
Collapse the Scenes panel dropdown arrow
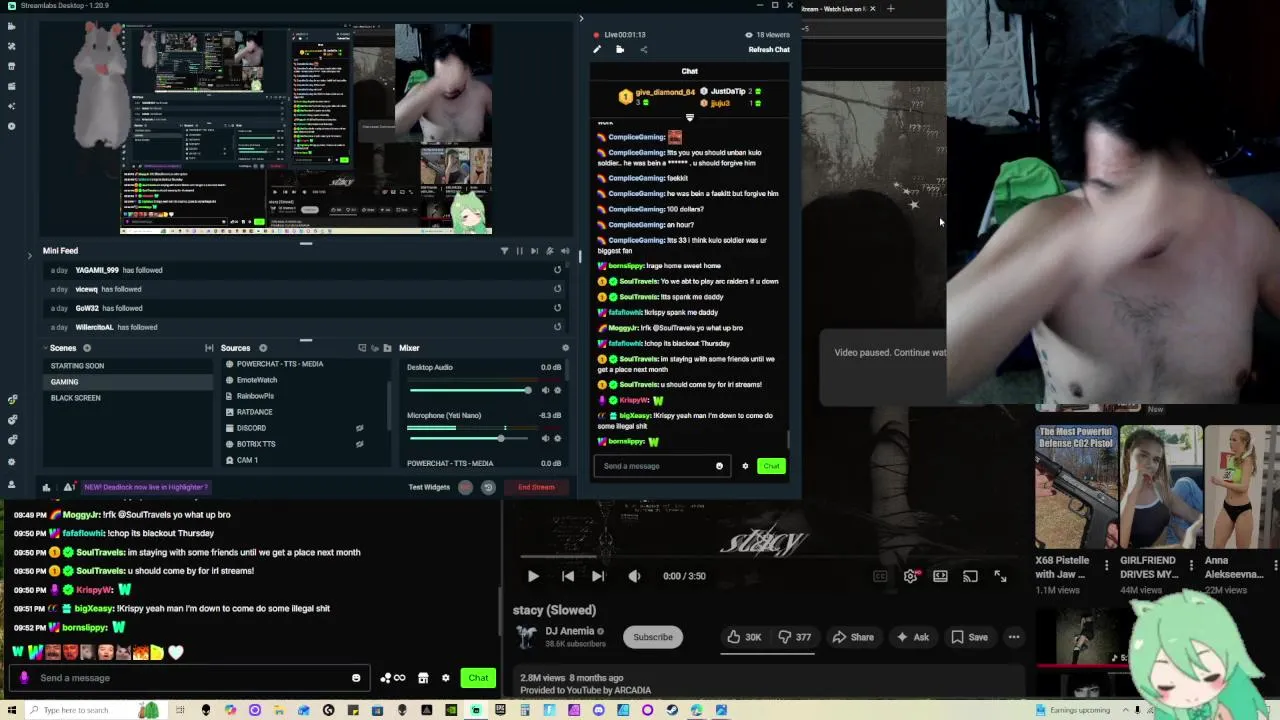click(45, 348)
